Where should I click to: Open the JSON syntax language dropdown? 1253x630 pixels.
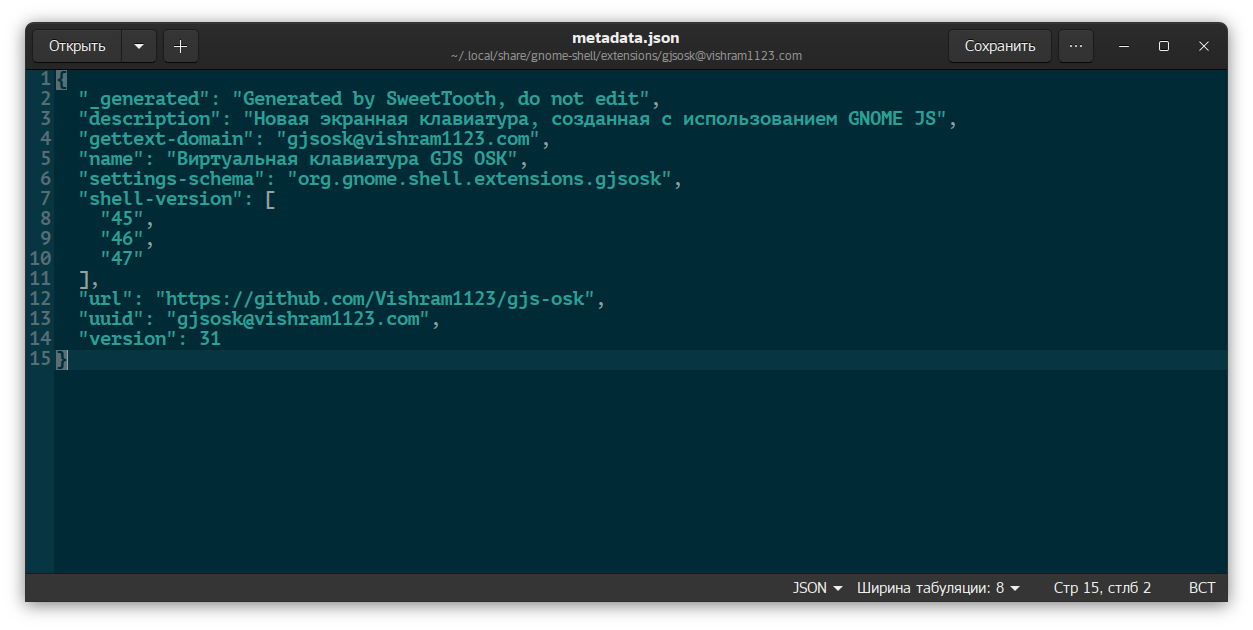click(817, 588)
